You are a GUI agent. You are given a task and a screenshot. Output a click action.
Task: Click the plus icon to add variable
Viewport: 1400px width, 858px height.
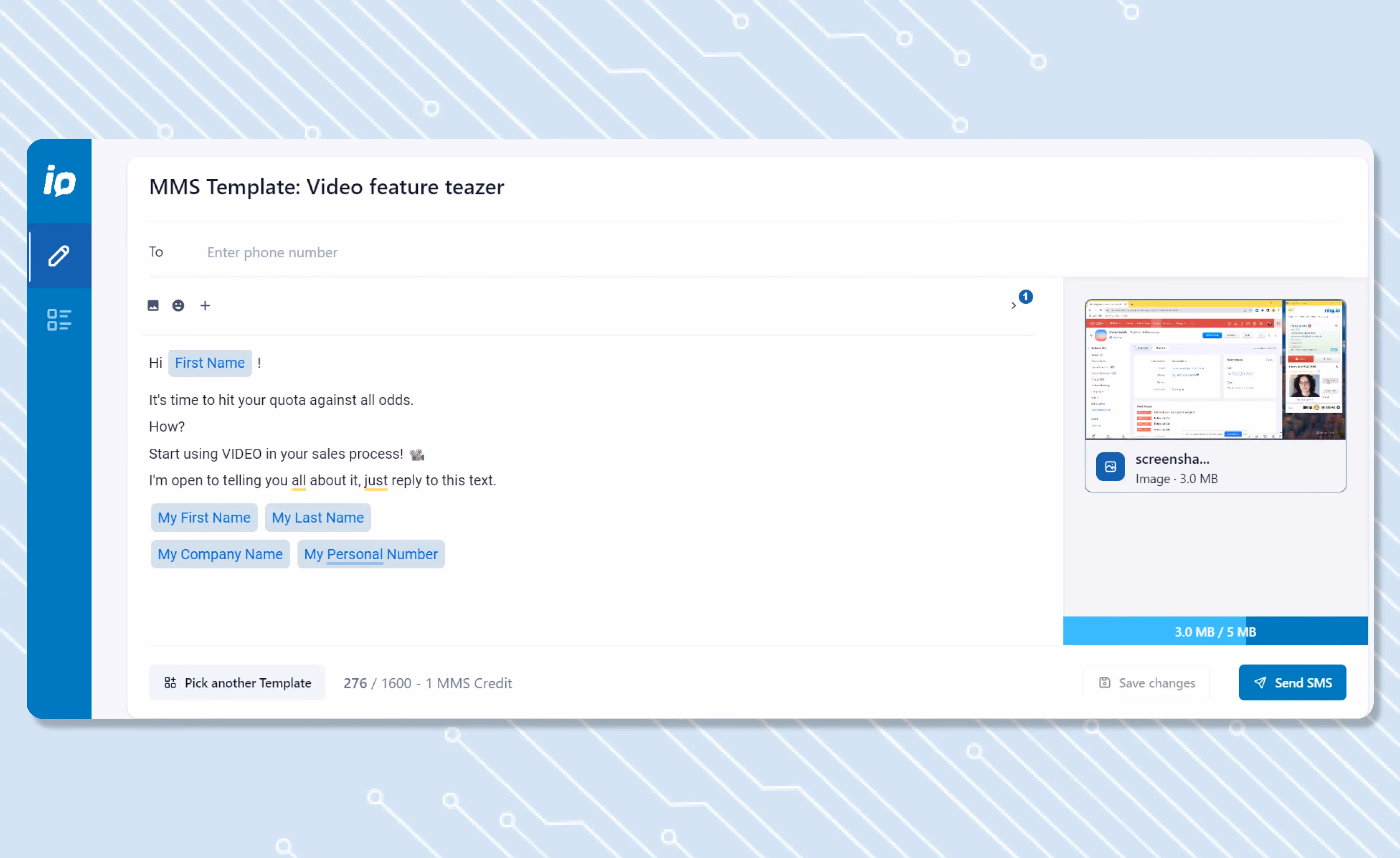[205, 305]
